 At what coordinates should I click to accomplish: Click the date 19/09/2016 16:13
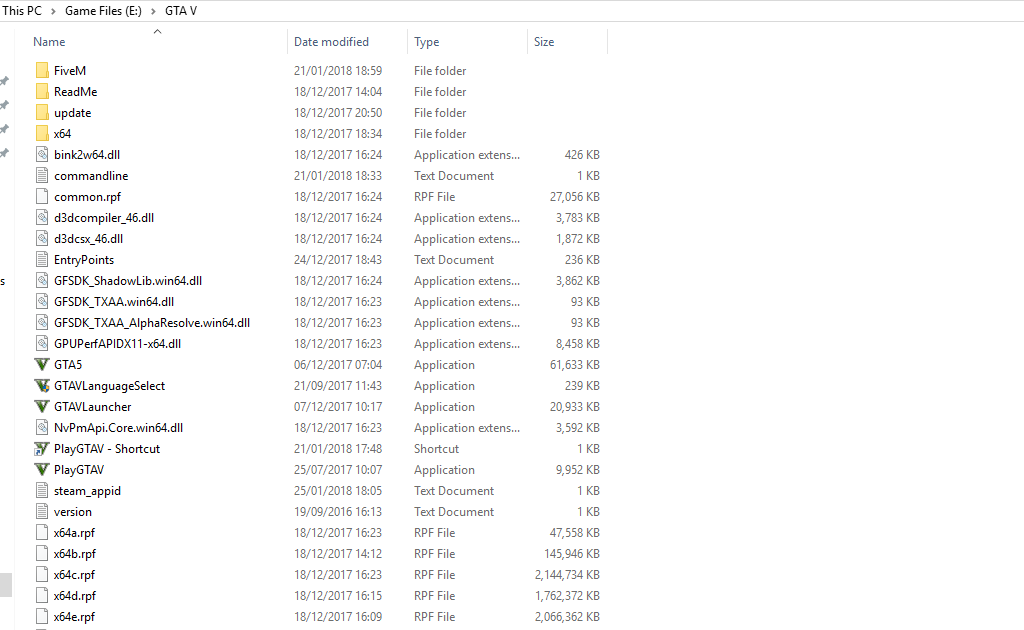(338, 512)
